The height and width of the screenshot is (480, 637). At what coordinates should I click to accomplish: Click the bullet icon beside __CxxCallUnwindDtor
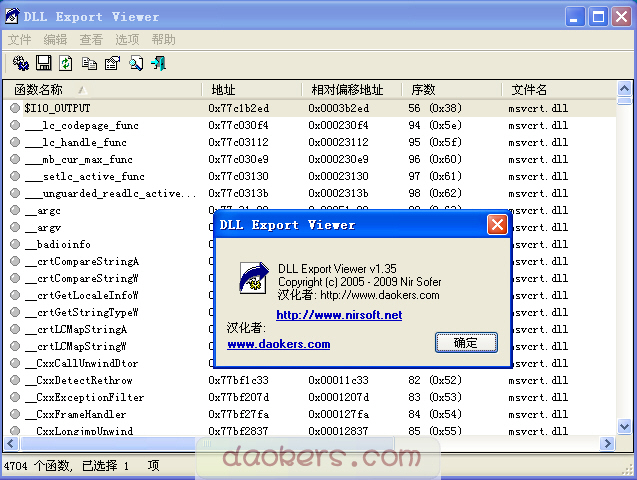tap(15, 363)
